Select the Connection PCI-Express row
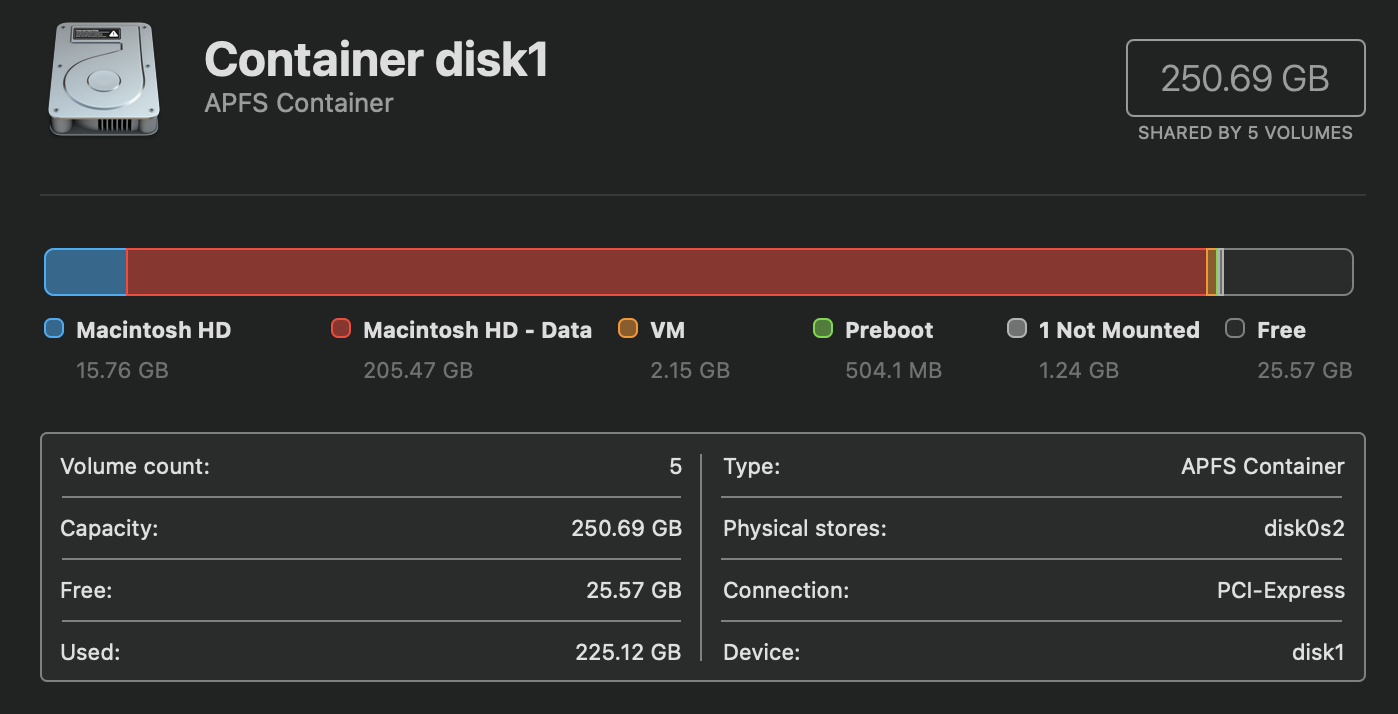This screenshot has height=714, width=1398. (x=1033, y=591)
